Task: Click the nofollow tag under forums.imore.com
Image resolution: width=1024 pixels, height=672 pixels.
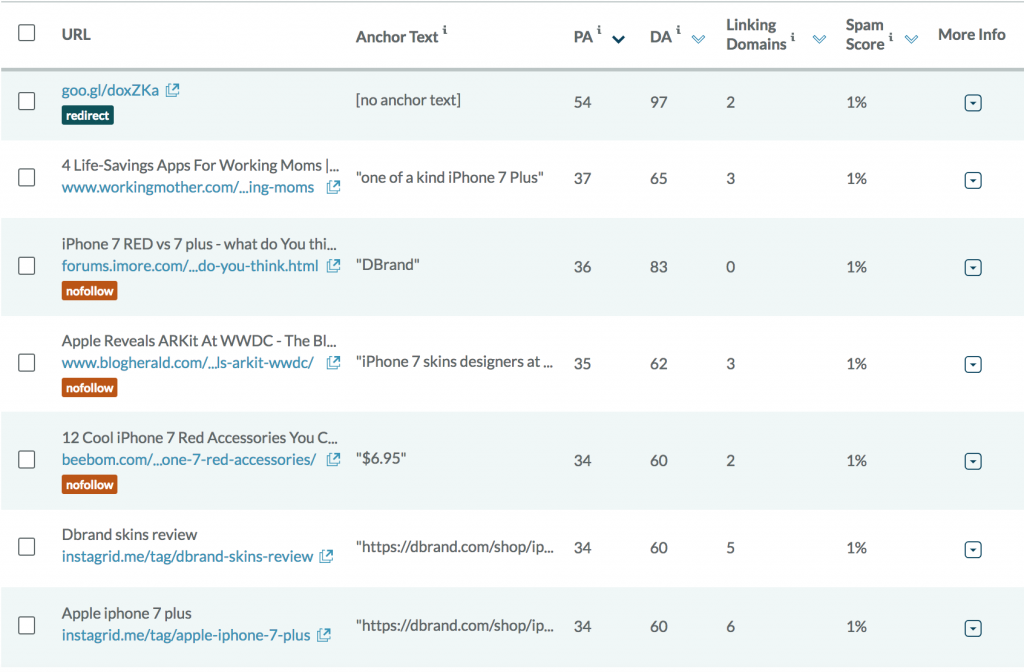Action: tap(89, 291)
